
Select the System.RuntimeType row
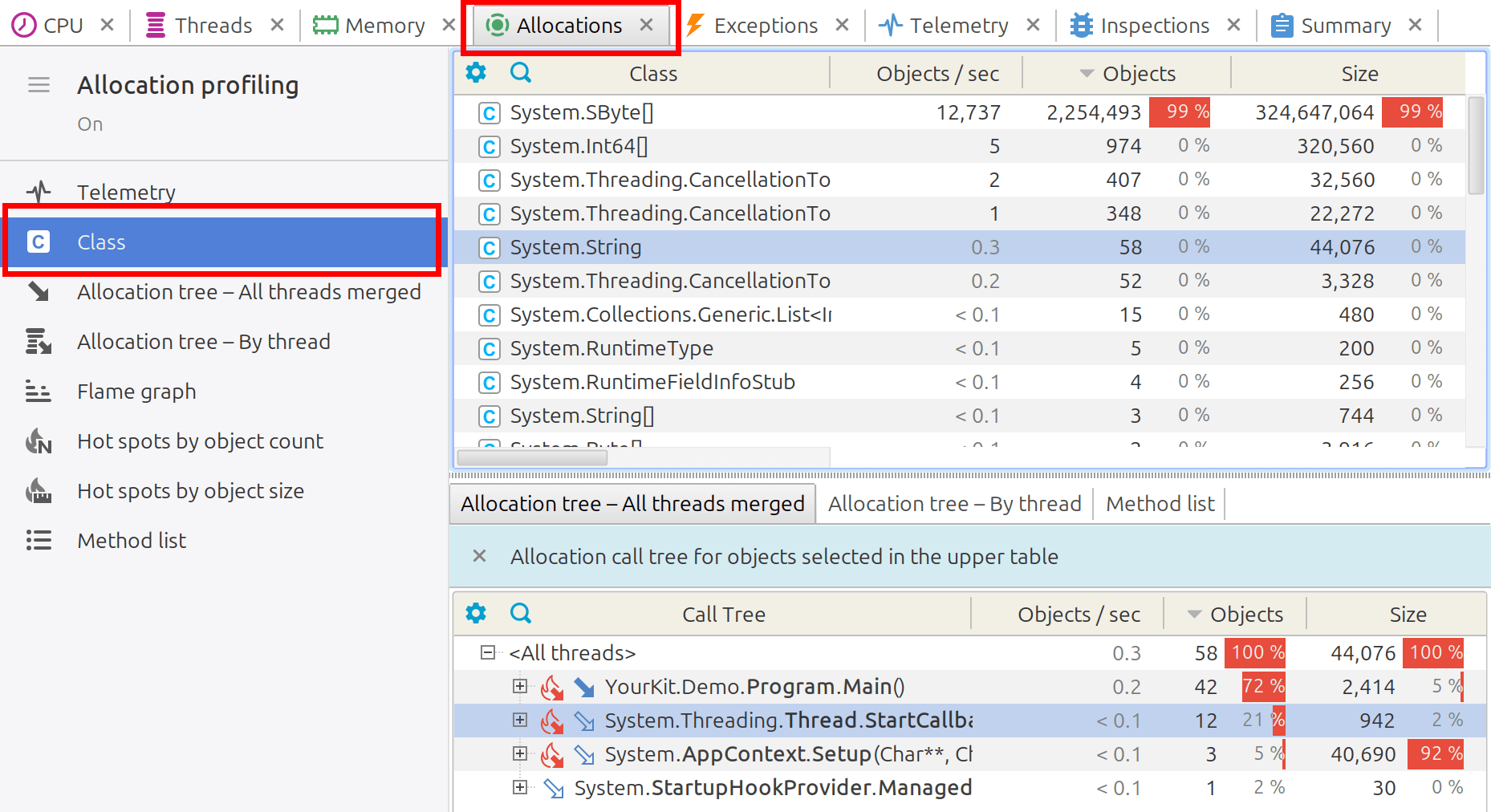point(960,348)
